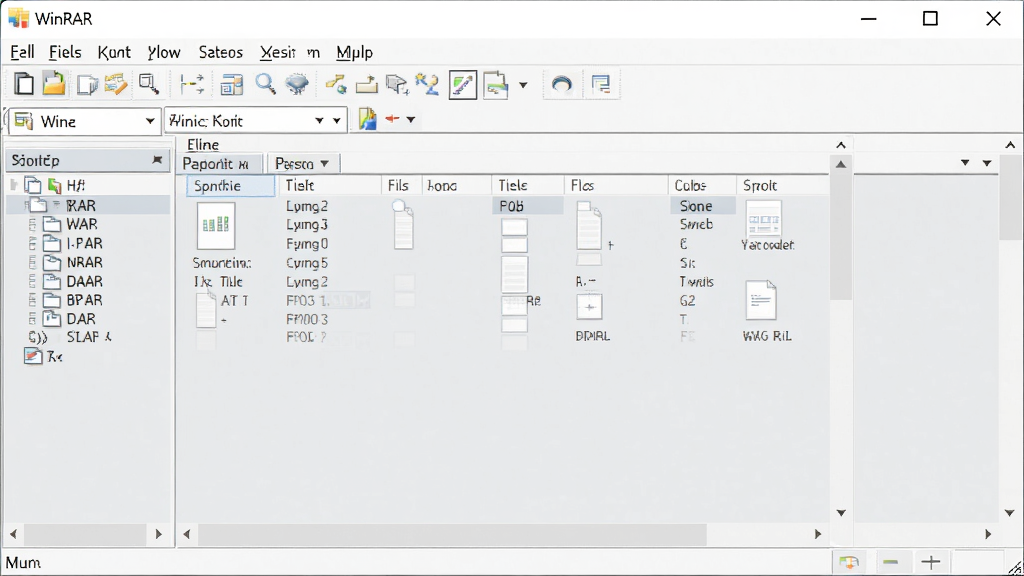Collapse panel using chevron right of Eline
The height and width of the screenshot is (576, 1024).
(x=841, y=145)
